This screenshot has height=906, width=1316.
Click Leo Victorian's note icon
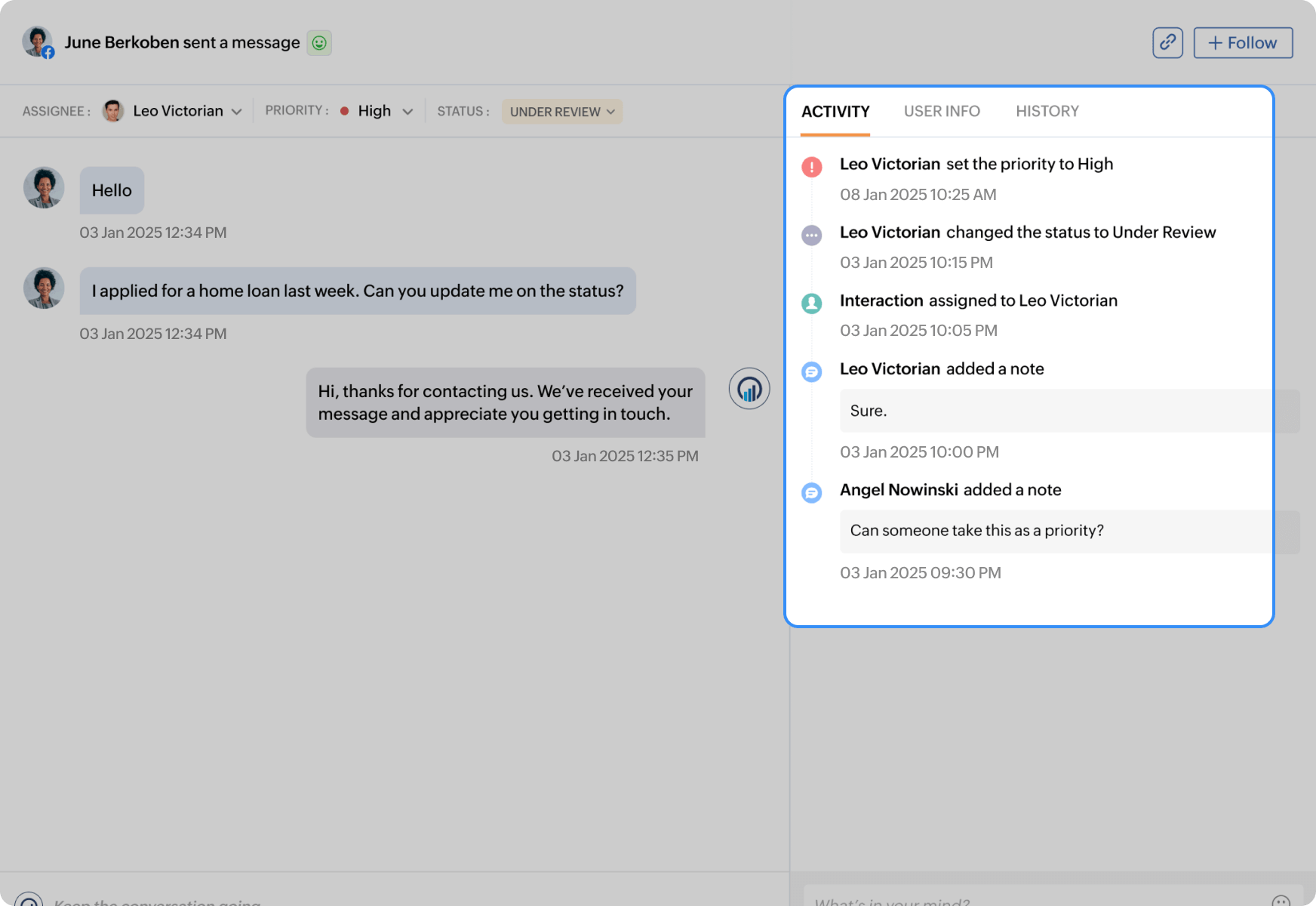[x=811, y=371]
